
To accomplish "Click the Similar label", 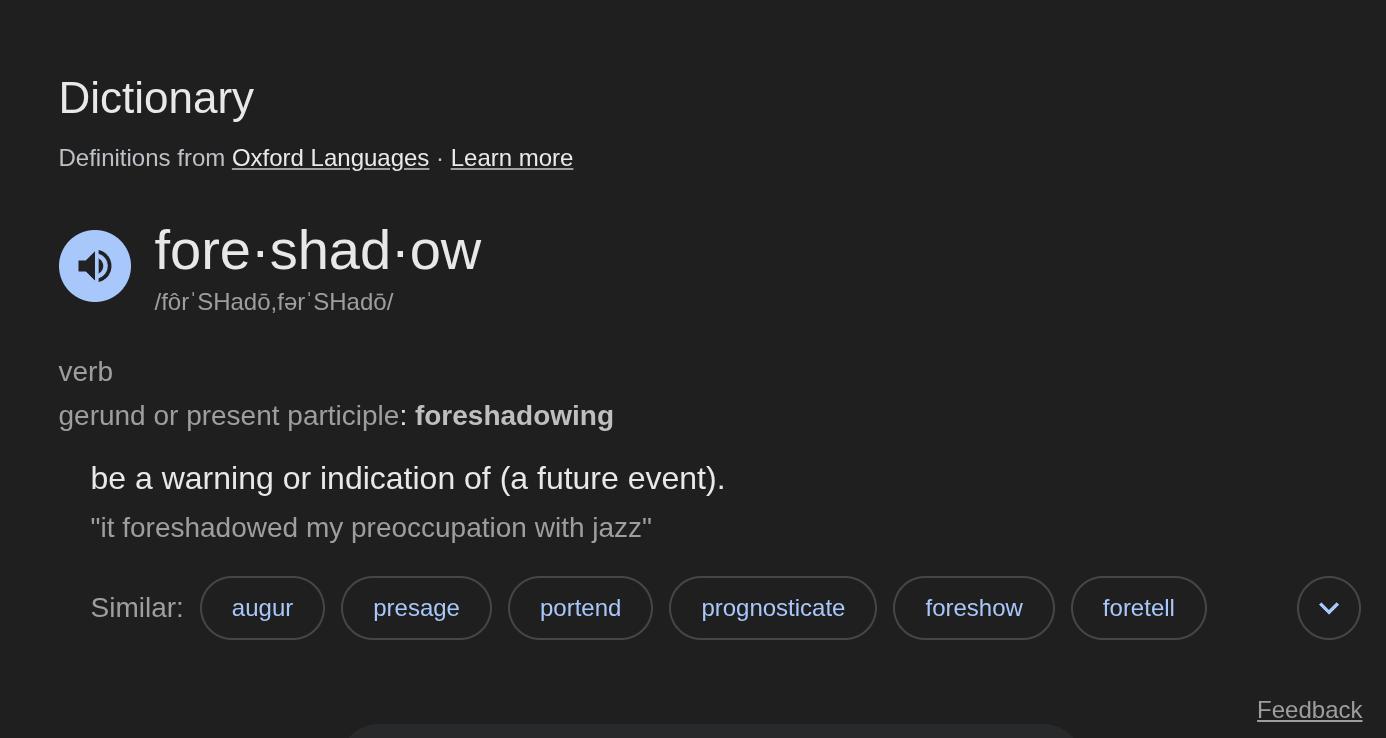I will coord(137,608).
